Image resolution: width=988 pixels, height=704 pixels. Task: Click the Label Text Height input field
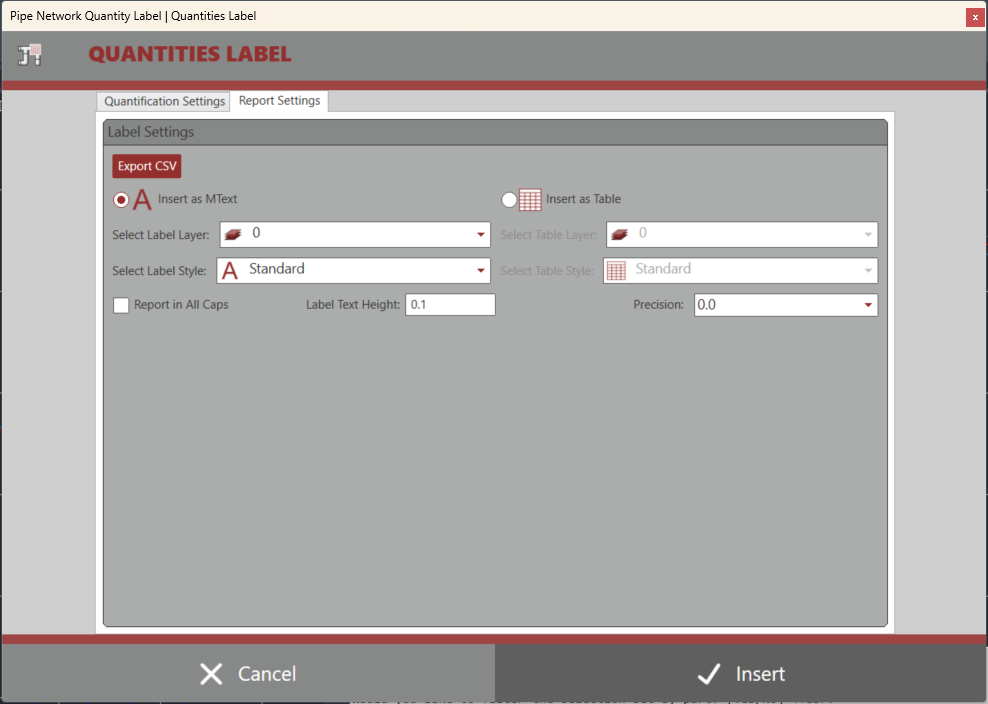coord(450,305)
